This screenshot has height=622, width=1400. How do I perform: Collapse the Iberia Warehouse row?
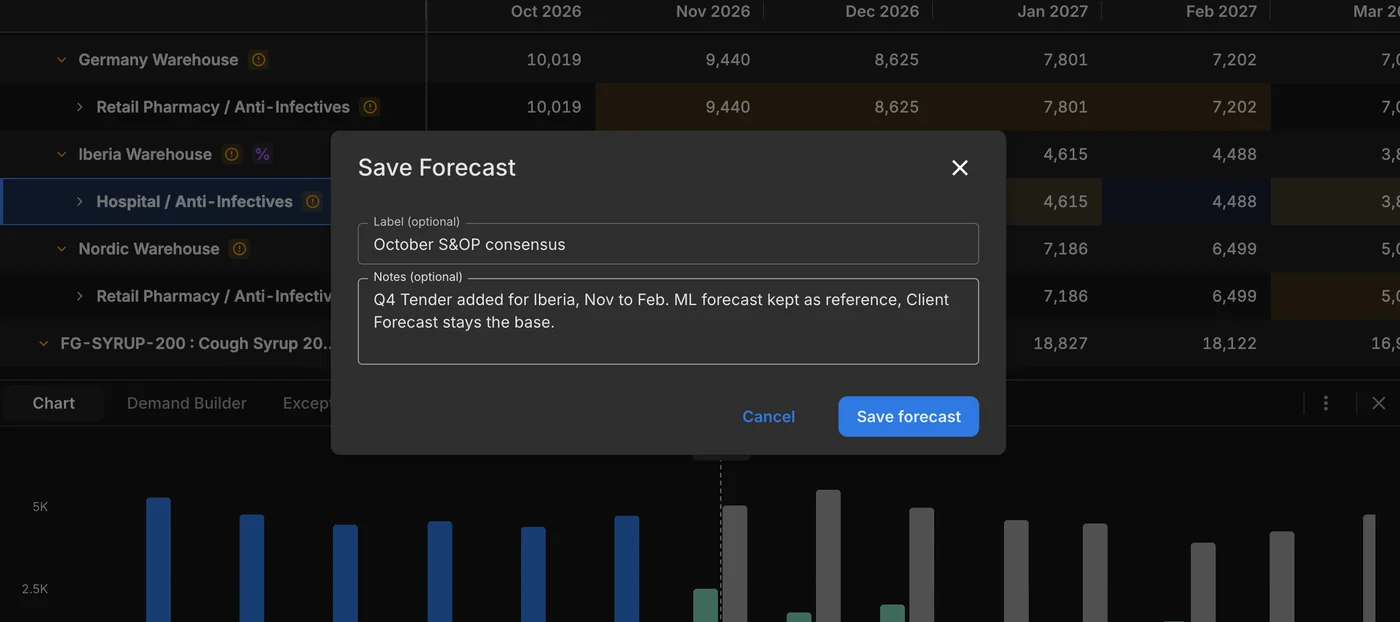(61, 154)
